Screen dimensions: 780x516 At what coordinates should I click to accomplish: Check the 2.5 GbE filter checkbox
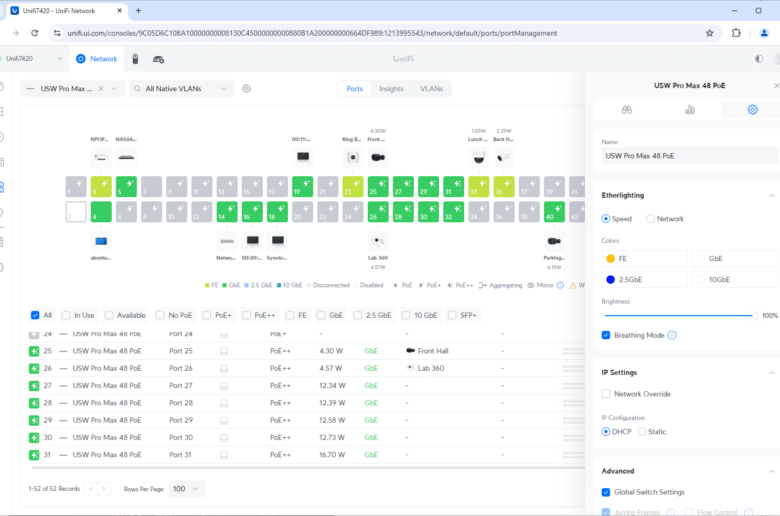[358, 315]
